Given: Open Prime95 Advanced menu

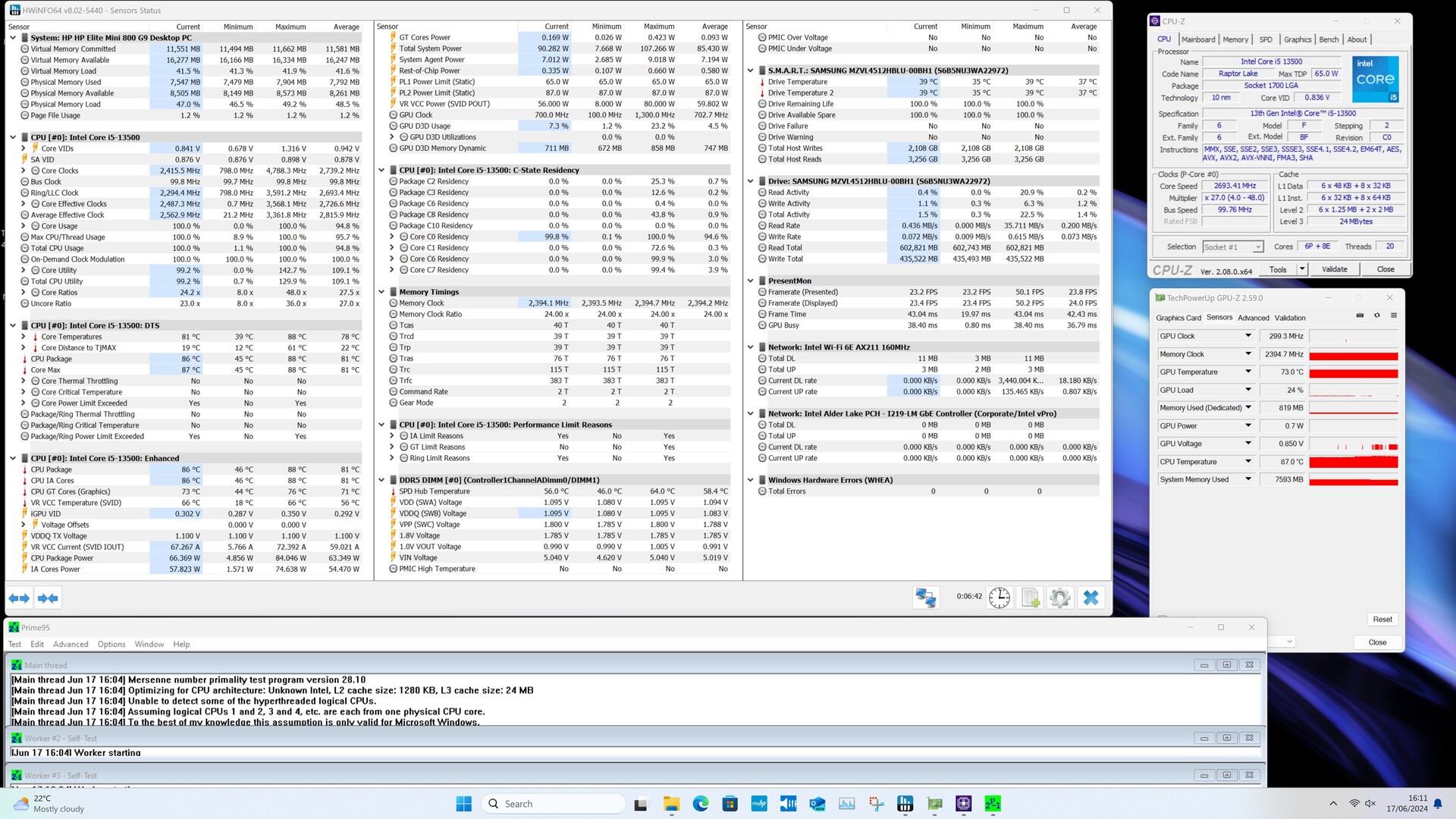Looking at the screenshot, I should tap(71, 644).
